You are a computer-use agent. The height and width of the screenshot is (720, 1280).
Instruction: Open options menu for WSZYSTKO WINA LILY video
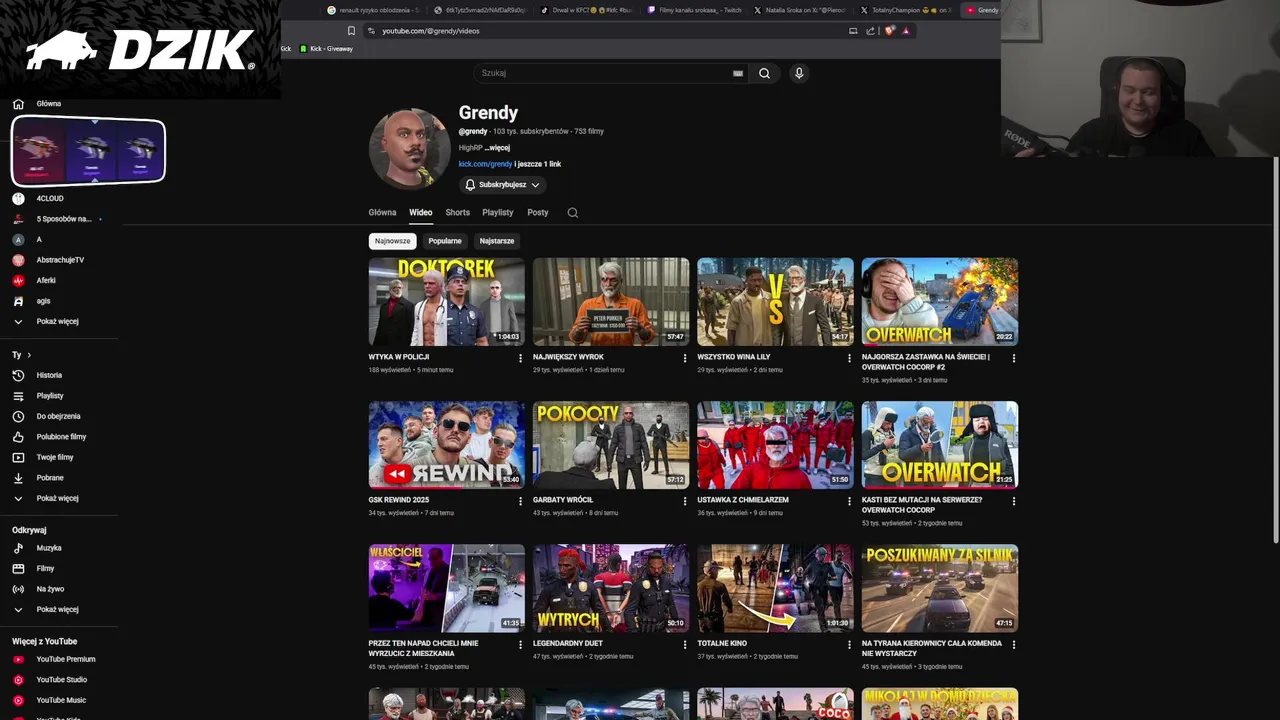click(849, 358)
